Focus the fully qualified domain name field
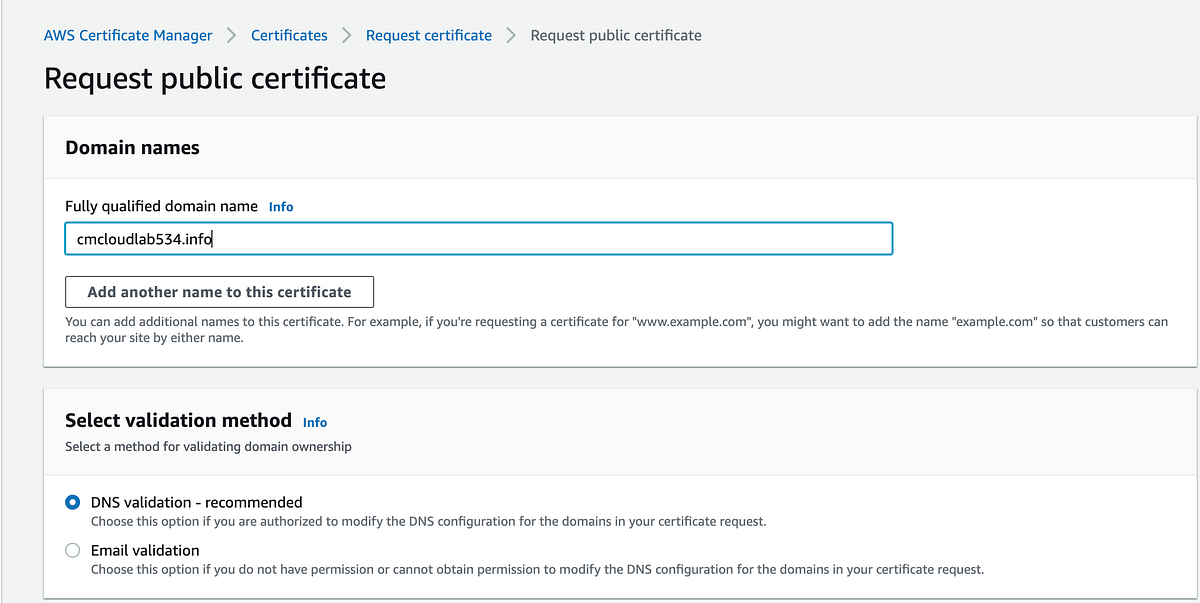1200x603 pixels. coord(478,238)
